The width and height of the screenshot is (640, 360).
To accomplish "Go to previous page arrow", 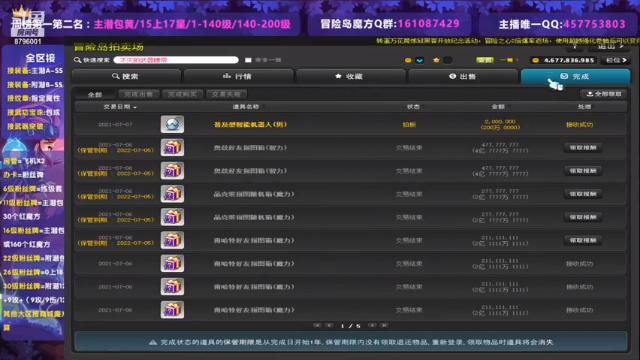I will pyautogui.click(x=329, y=325).
